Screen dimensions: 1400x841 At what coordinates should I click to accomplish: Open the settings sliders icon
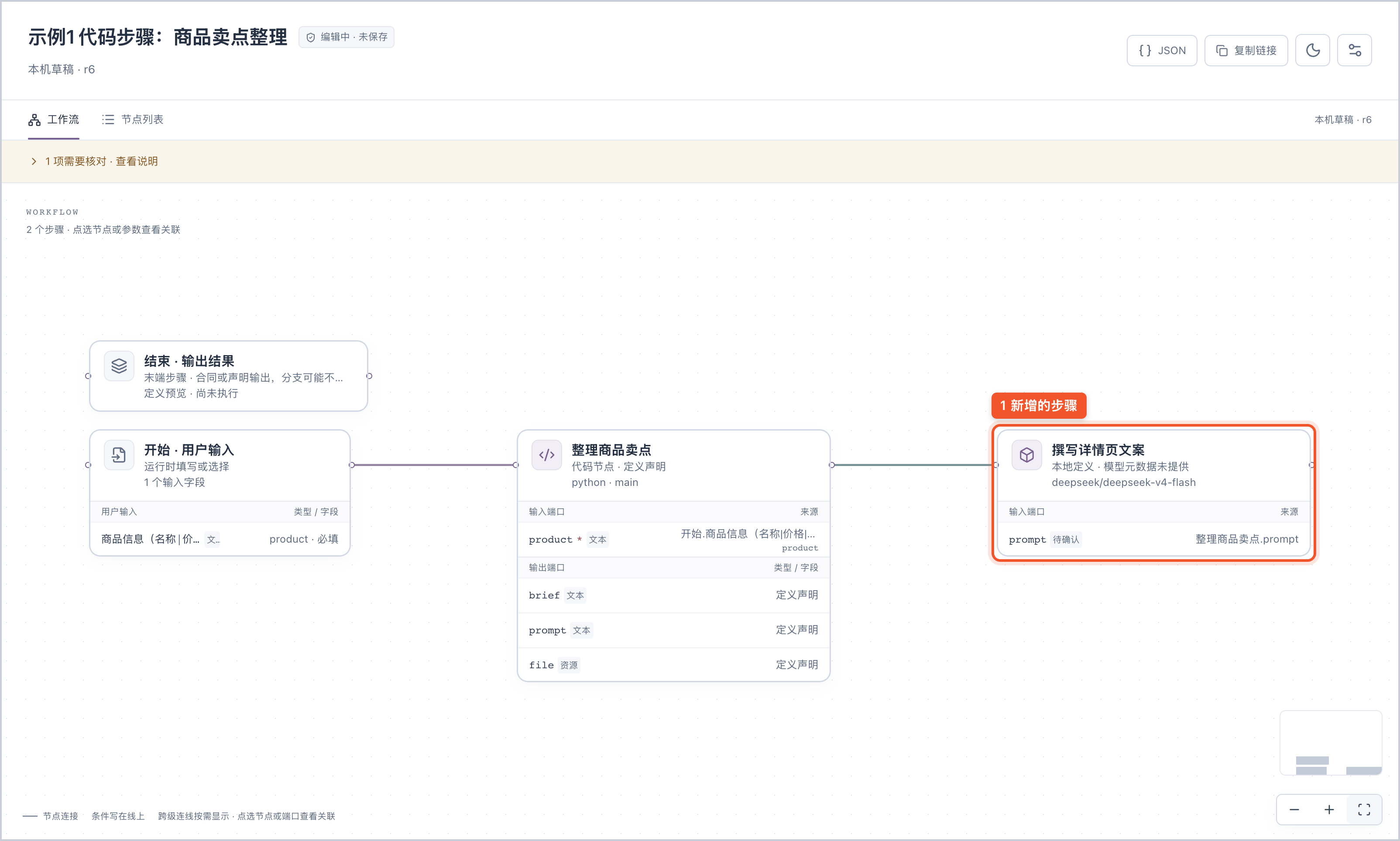click(x=1354, y=51)
